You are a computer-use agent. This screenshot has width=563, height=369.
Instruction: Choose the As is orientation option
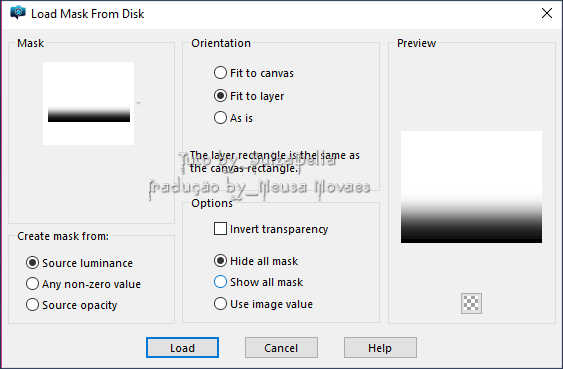pyautogui.click(x=233, y=118)
